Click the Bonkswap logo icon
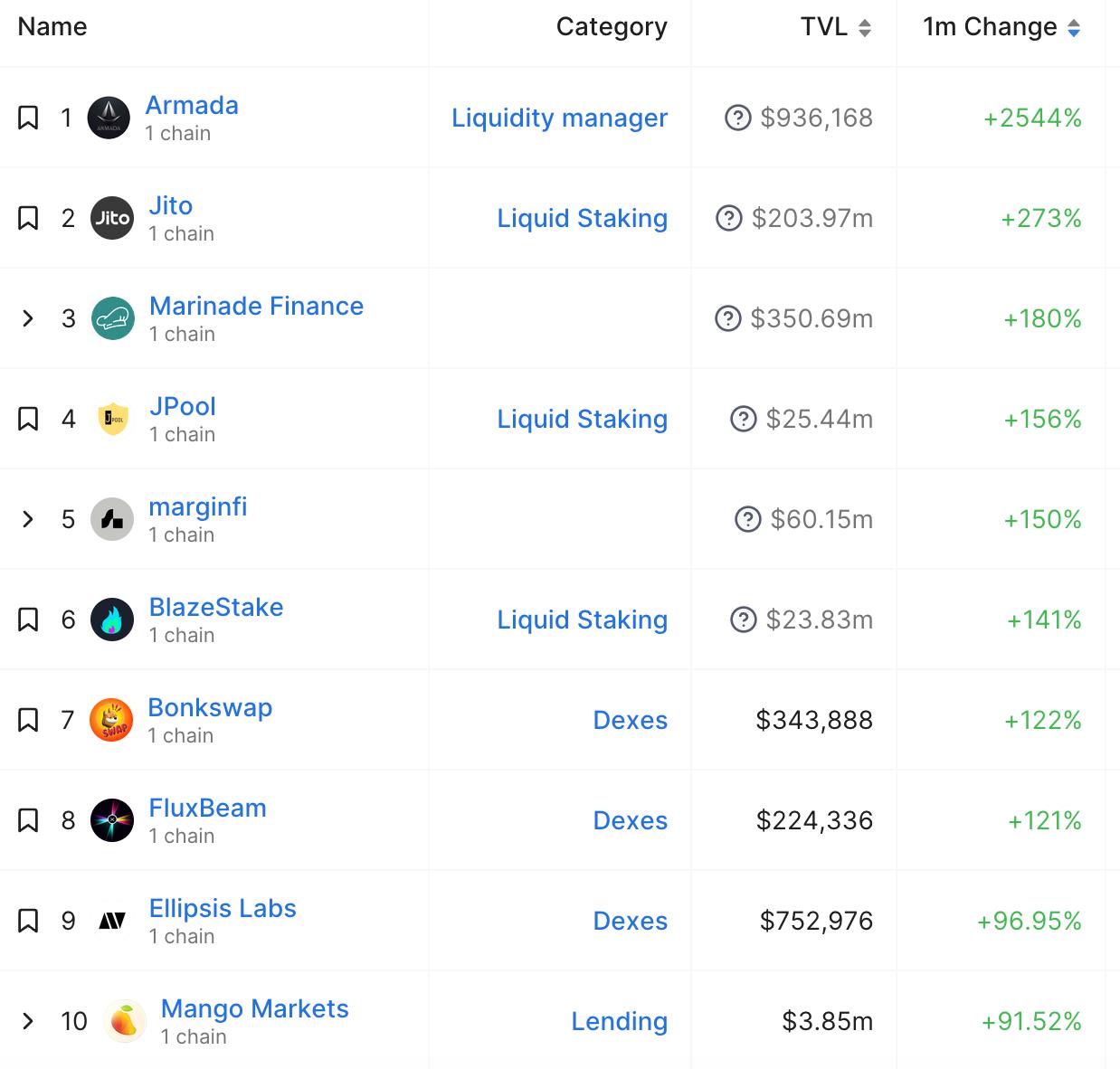The image size is (1120, 1069). click(x=111, y=721)
